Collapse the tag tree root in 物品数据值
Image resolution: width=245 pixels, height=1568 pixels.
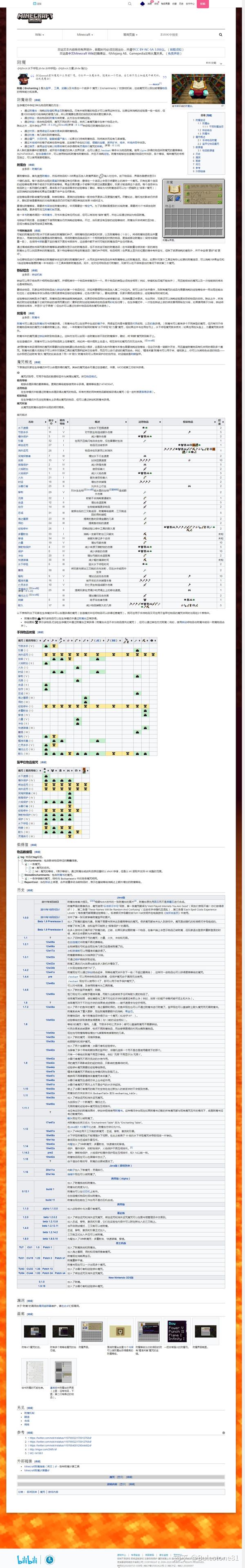(18, 856)
